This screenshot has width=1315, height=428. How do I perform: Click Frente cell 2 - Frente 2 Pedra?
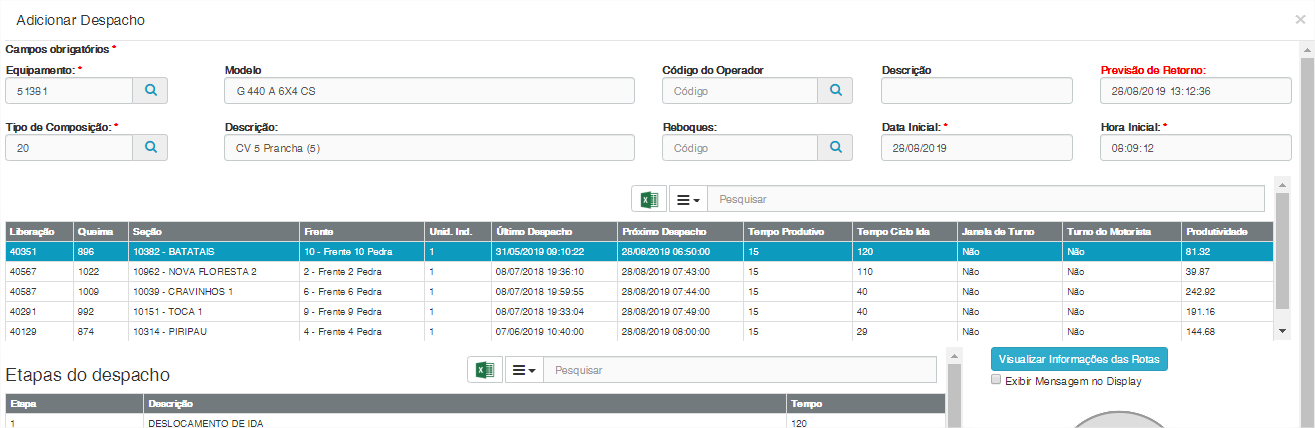coord(361,271)
